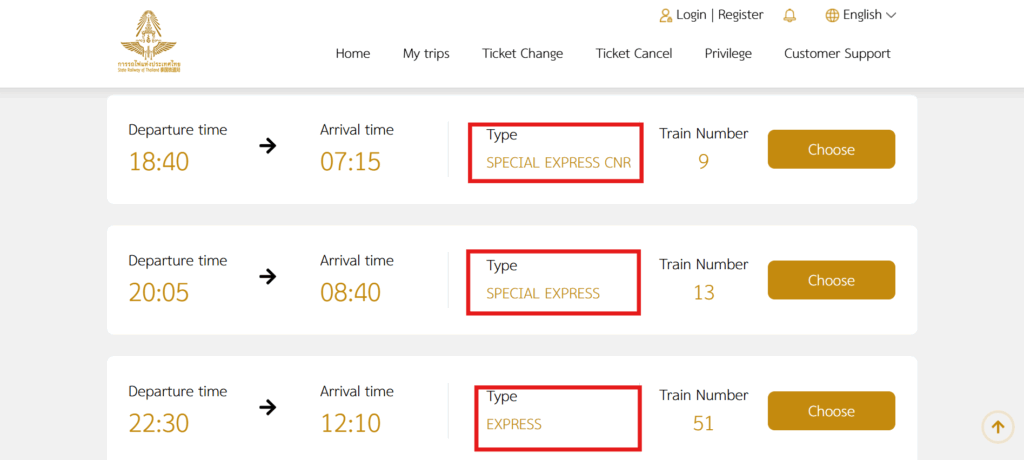Open Customer Support page
The height and width of the screenshot is (460, 1024).
pos(837,53)
